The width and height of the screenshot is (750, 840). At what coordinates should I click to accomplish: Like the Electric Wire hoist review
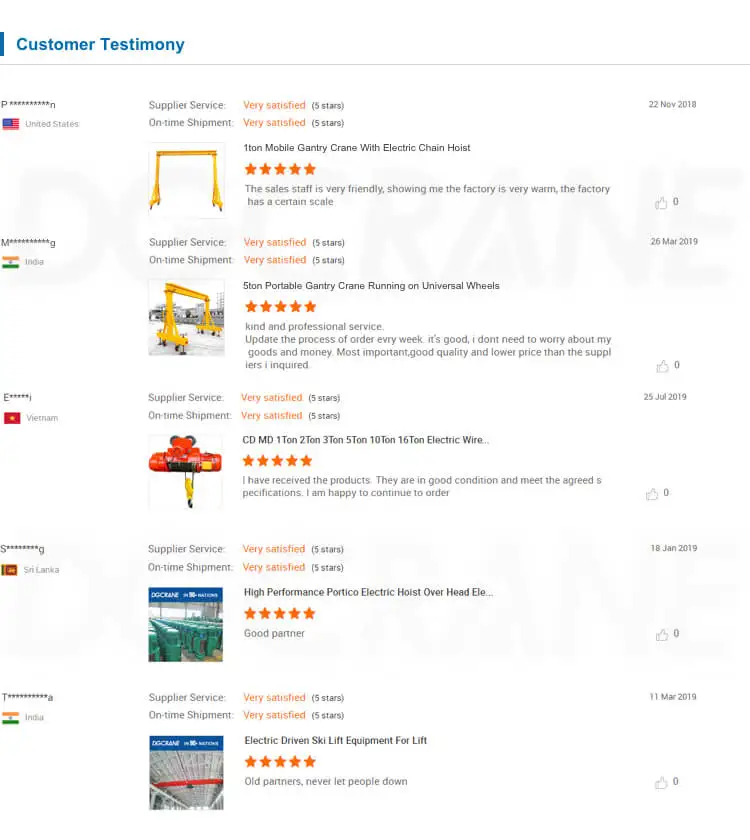click(652, 494)
